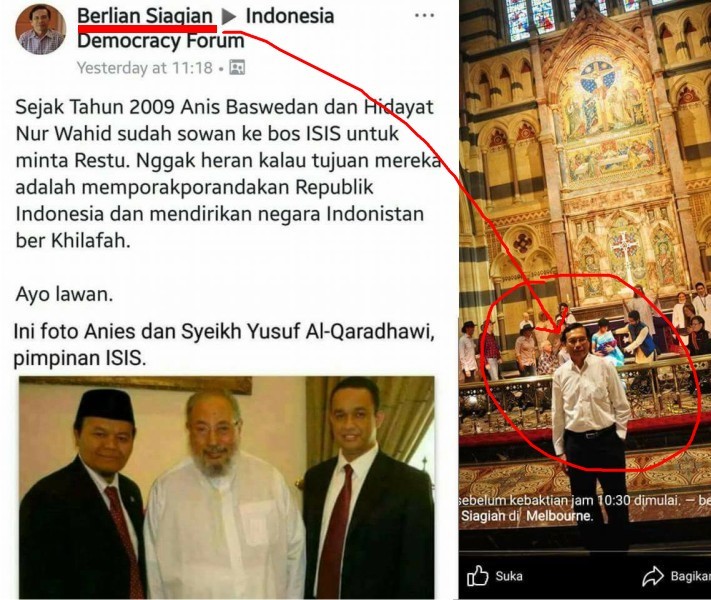This screenshot has width=711, height=600.
Task: Click the Siagian di Melbourne caption tag
Action: click(527, 516)
